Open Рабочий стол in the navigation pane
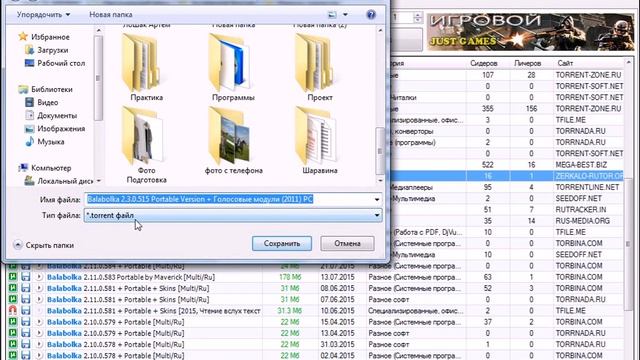Screen dimensions: 640x360 point(55,63)
